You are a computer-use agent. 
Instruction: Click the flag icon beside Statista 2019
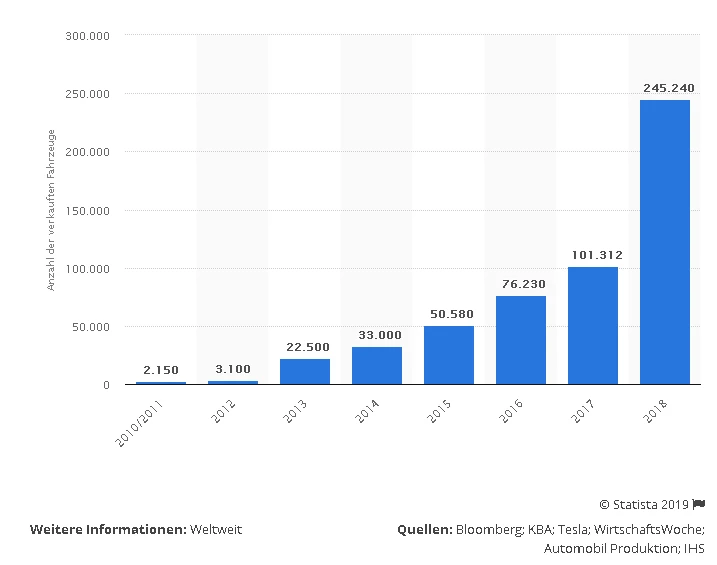click(699, 504)
